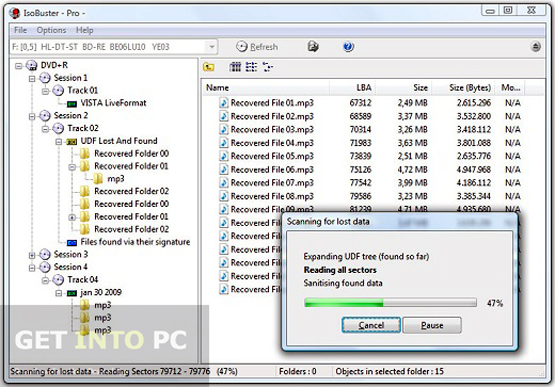Click byte size 3.418.112
Viewport: 555px width, 387px height.
pos(474,130)
